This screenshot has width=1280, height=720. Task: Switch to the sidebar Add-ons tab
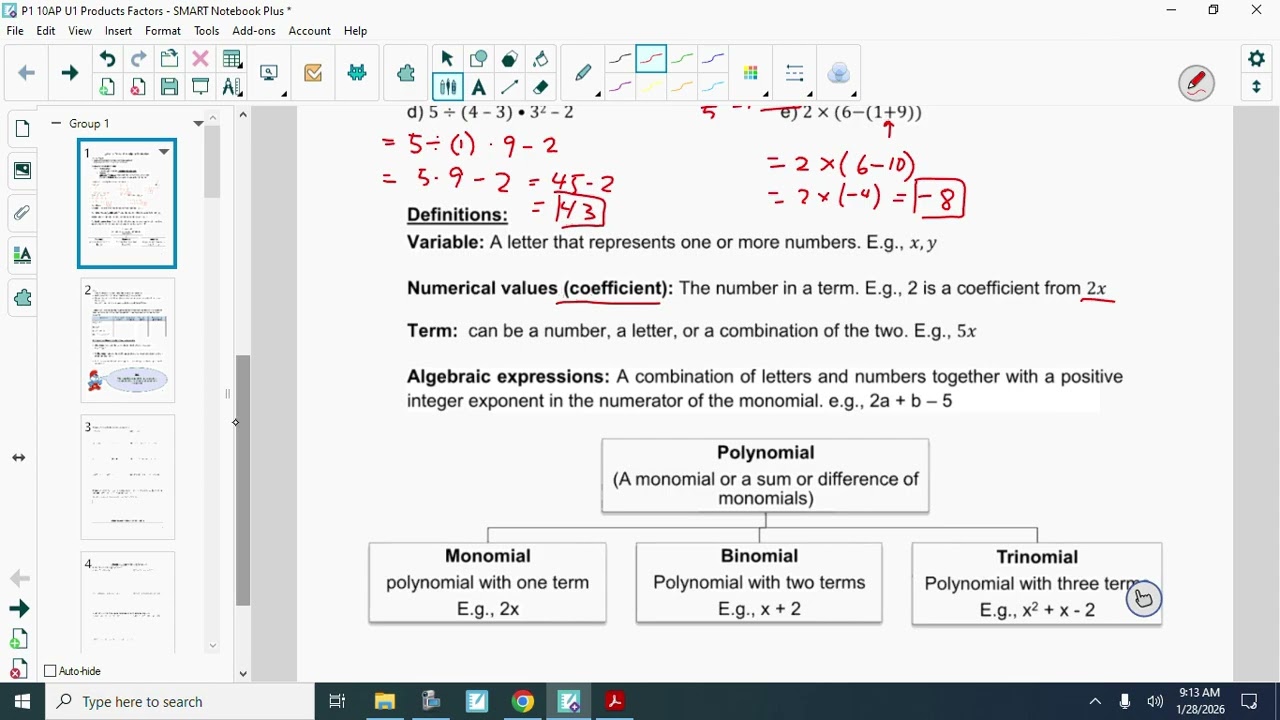22,298
